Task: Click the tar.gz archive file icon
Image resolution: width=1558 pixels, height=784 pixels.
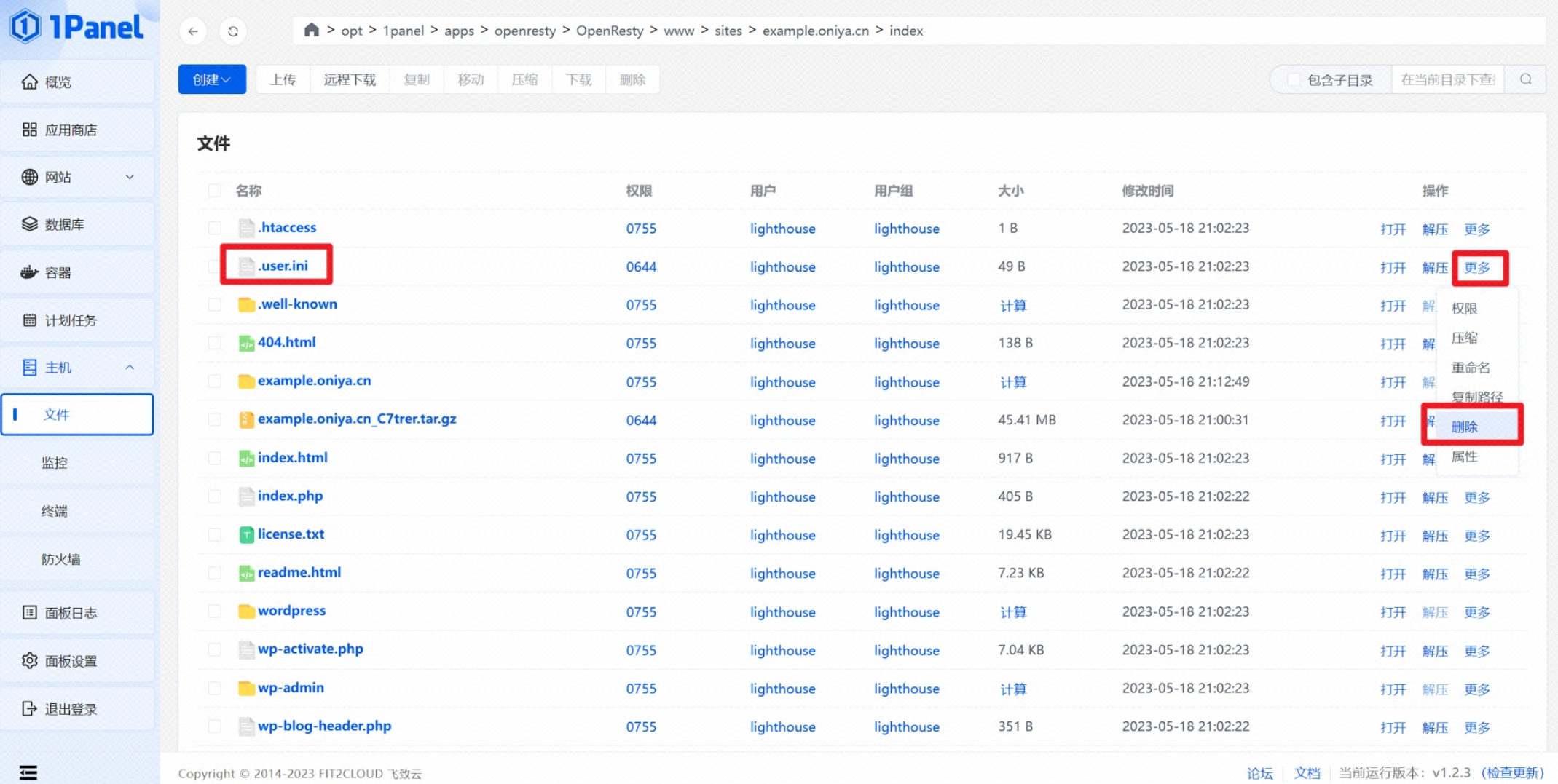Action: (x=246, y=420)
